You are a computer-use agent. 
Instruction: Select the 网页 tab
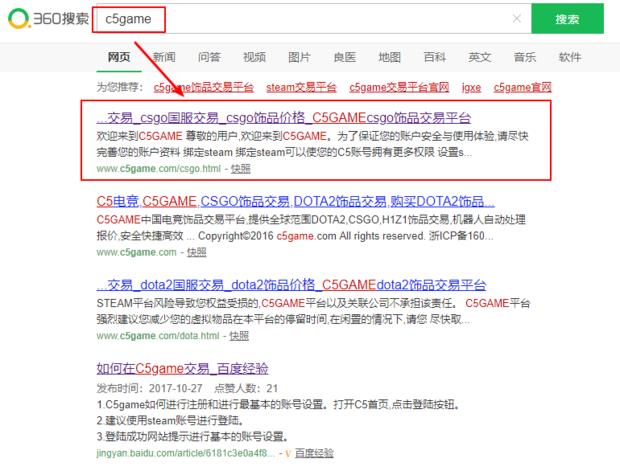pos(119,57)
